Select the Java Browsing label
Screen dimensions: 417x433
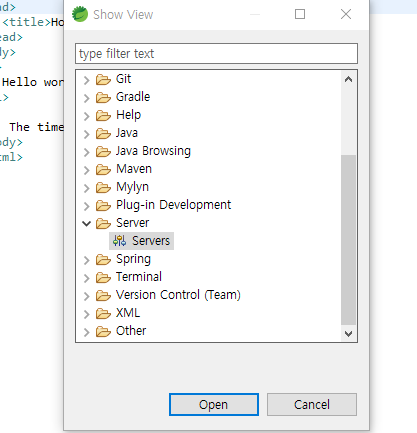point(153,151)
